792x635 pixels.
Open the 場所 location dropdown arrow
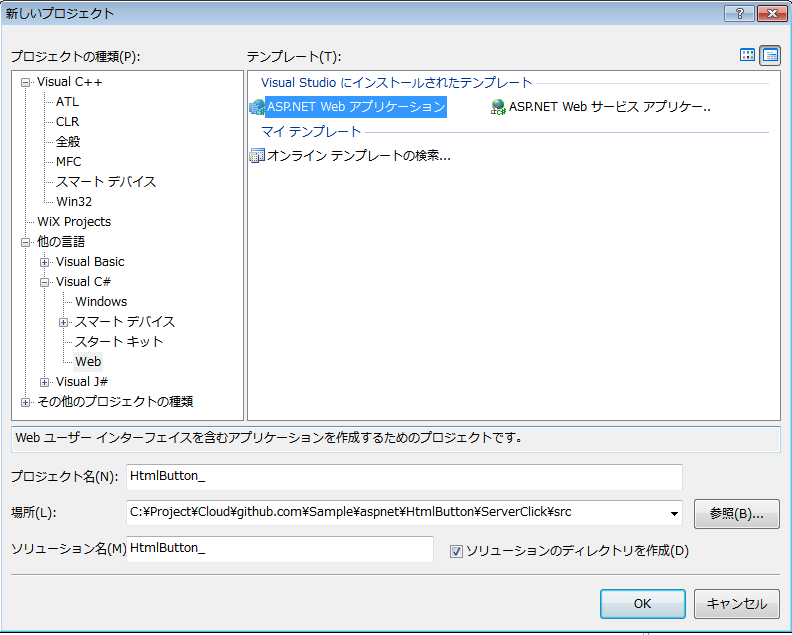pos(674,513)
